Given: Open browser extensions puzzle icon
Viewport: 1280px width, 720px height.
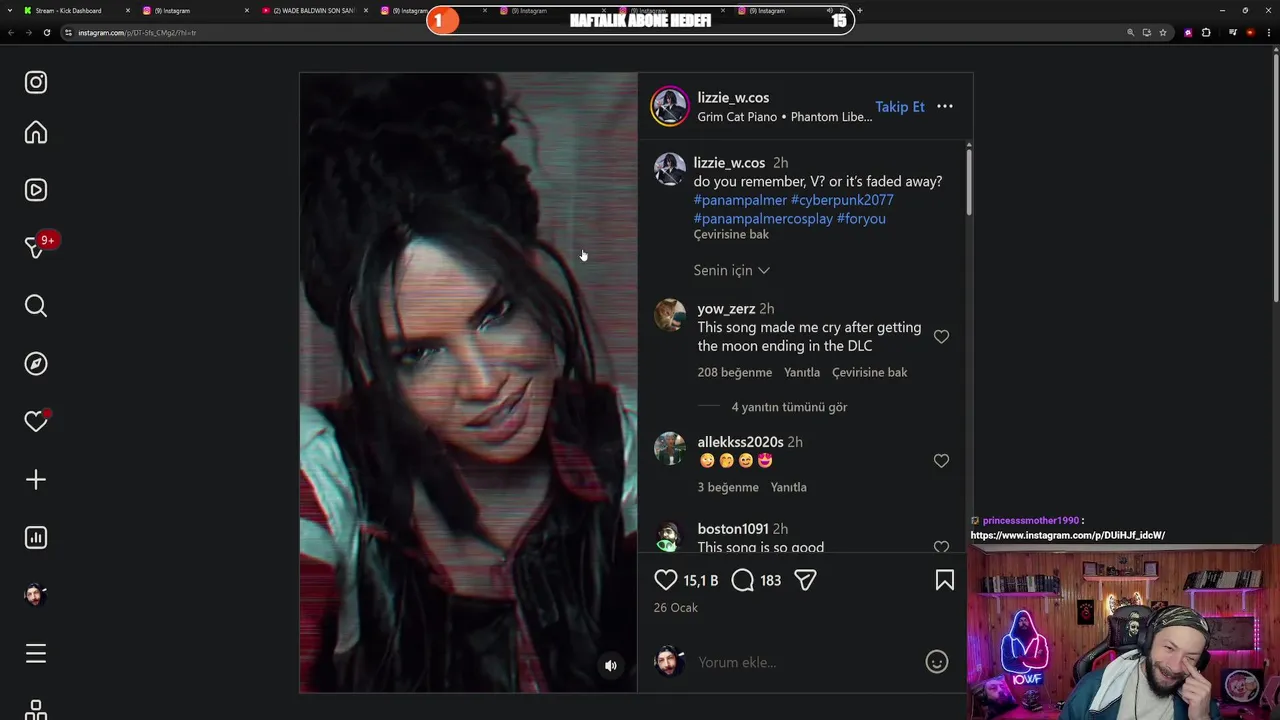Looking at the screenshot, I should point(1206,32).
